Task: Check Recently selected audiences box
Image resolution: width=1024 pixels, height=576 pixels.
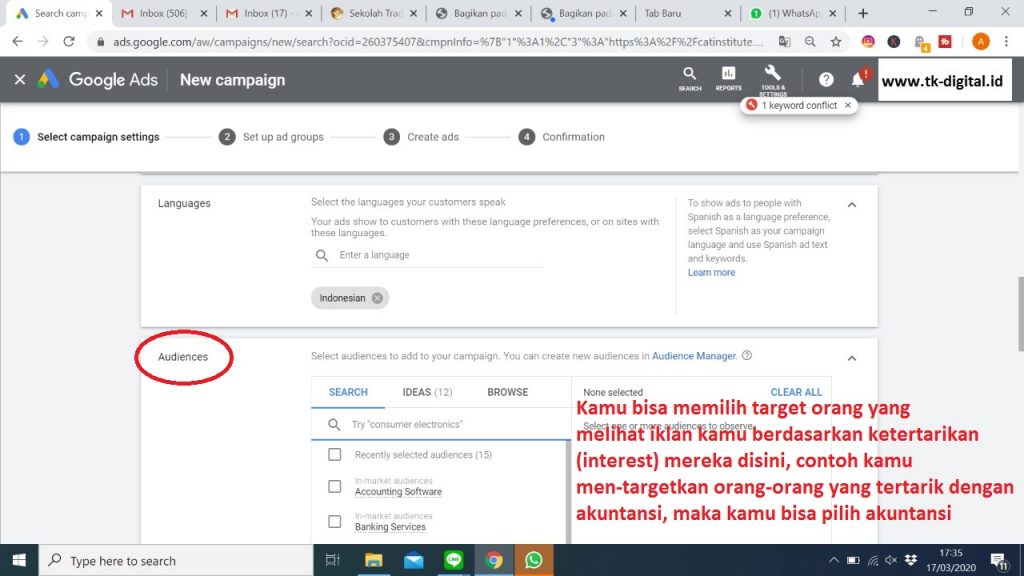Action: 335,455
